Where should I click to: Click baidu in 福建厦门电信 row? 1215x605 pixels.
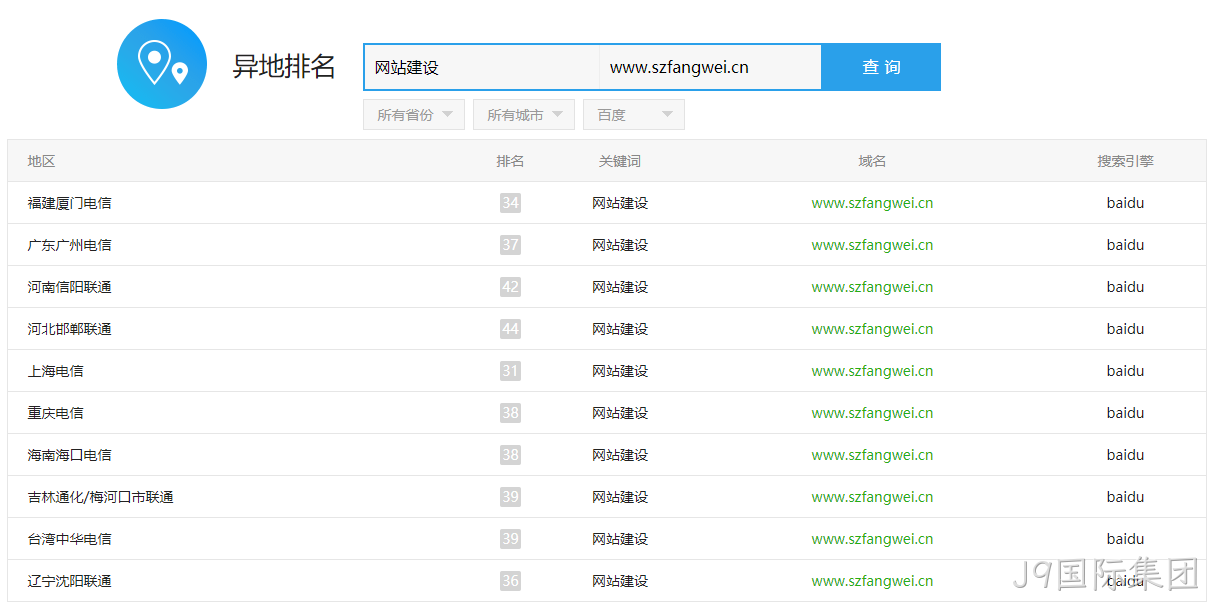pos(1125,203)
